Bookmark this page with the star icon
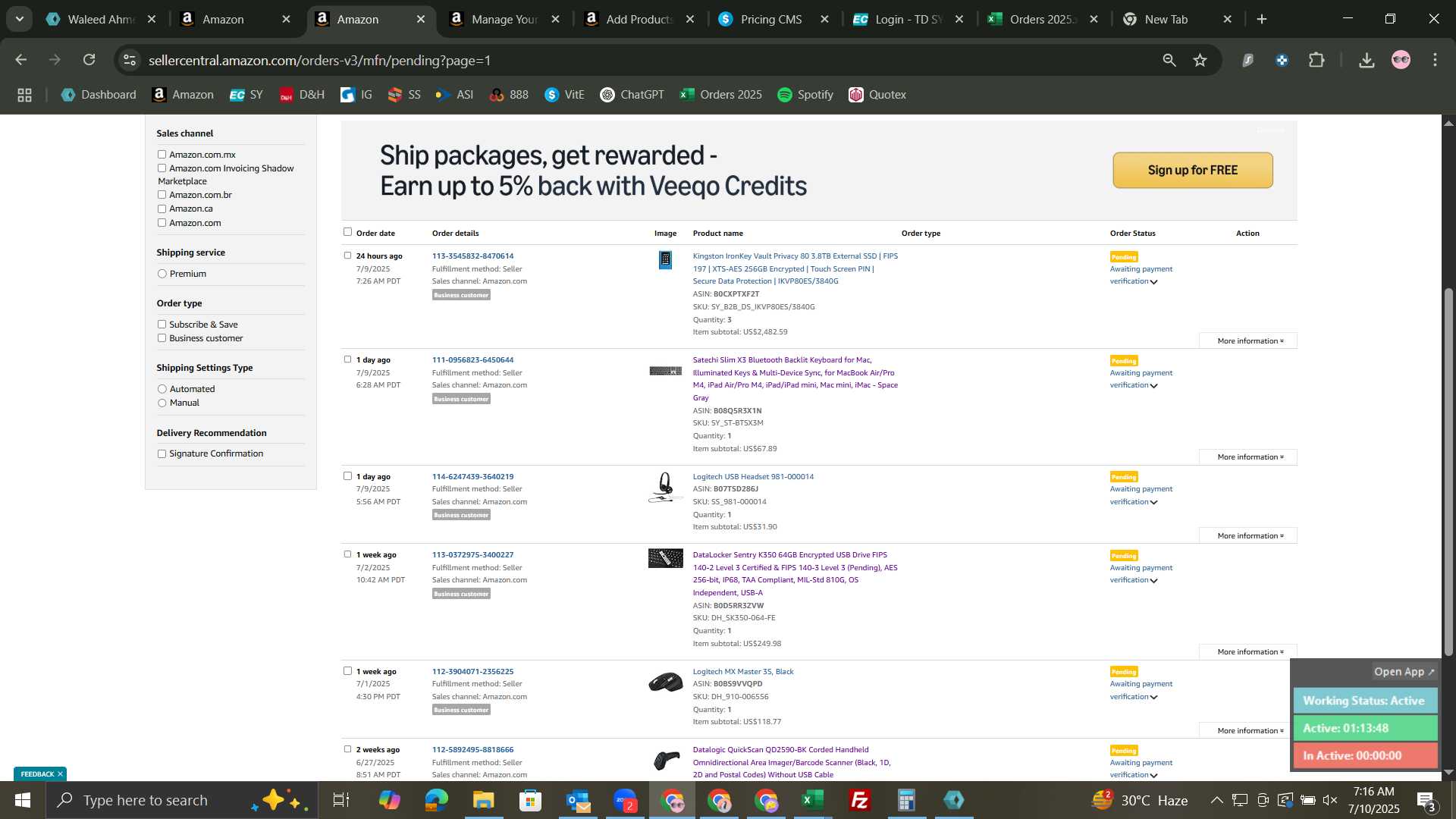This screenshot has width=1456, height=819. coord(1200,60)
